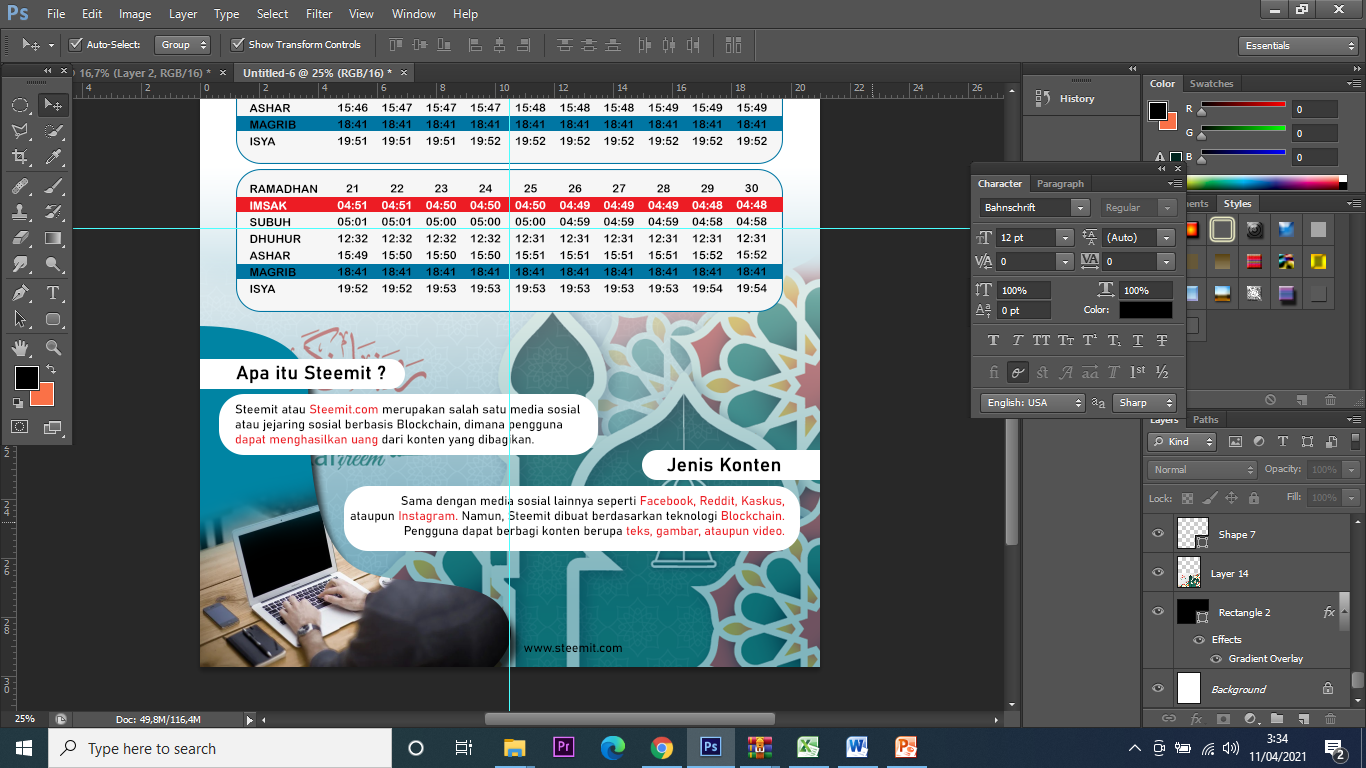Select the Dodge tool
Screen dimensions: 1366x768
point(53,264)
